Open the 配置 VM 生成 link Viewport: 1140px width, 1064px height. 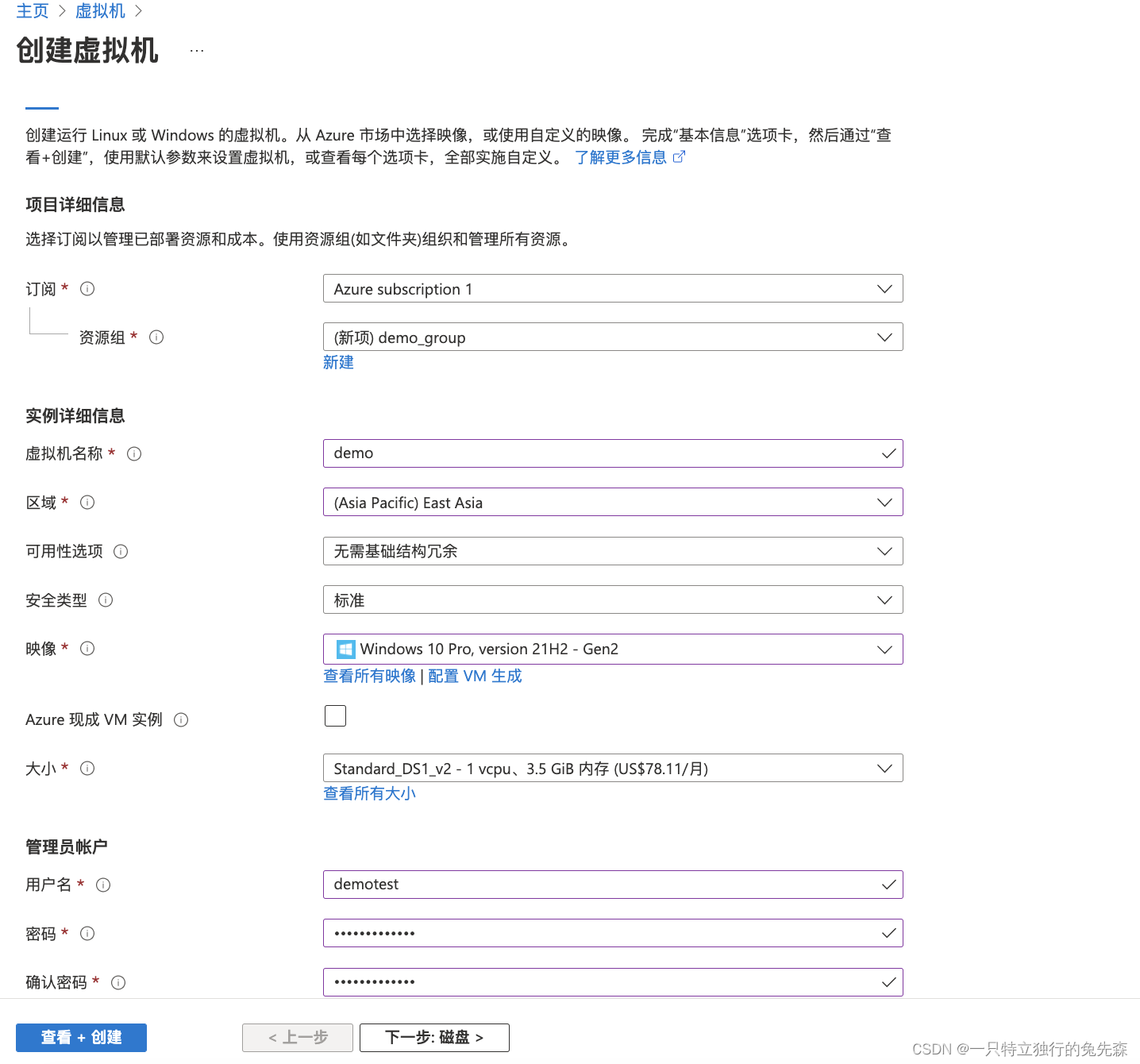(x=475, y=676)
